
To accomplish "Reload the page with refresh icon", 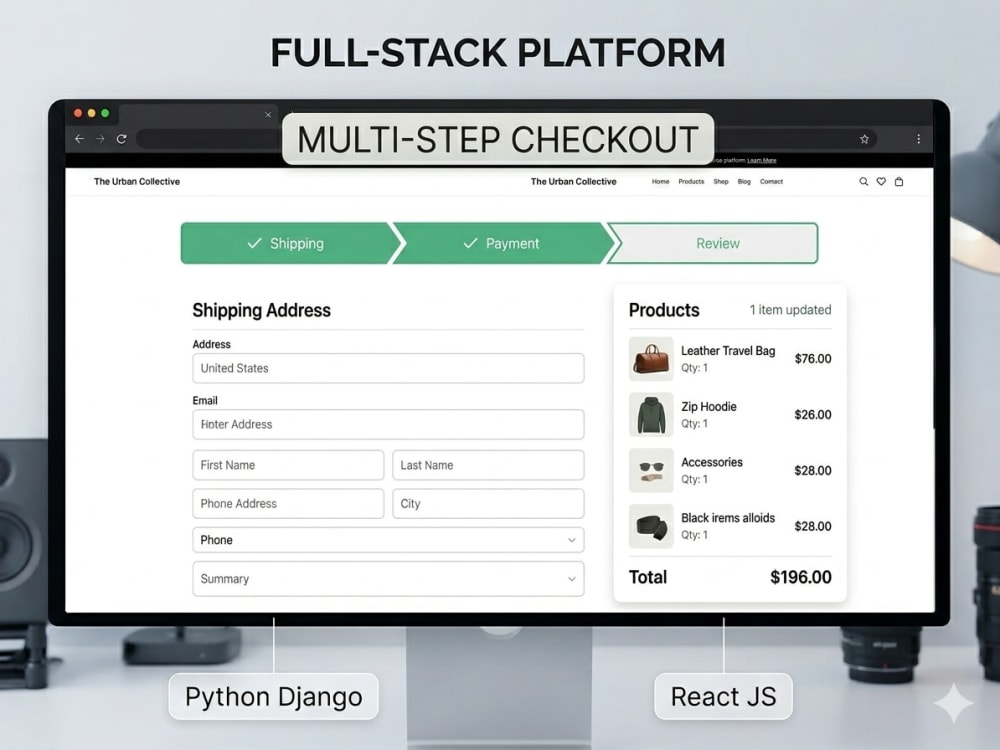I will coord(121,138).
